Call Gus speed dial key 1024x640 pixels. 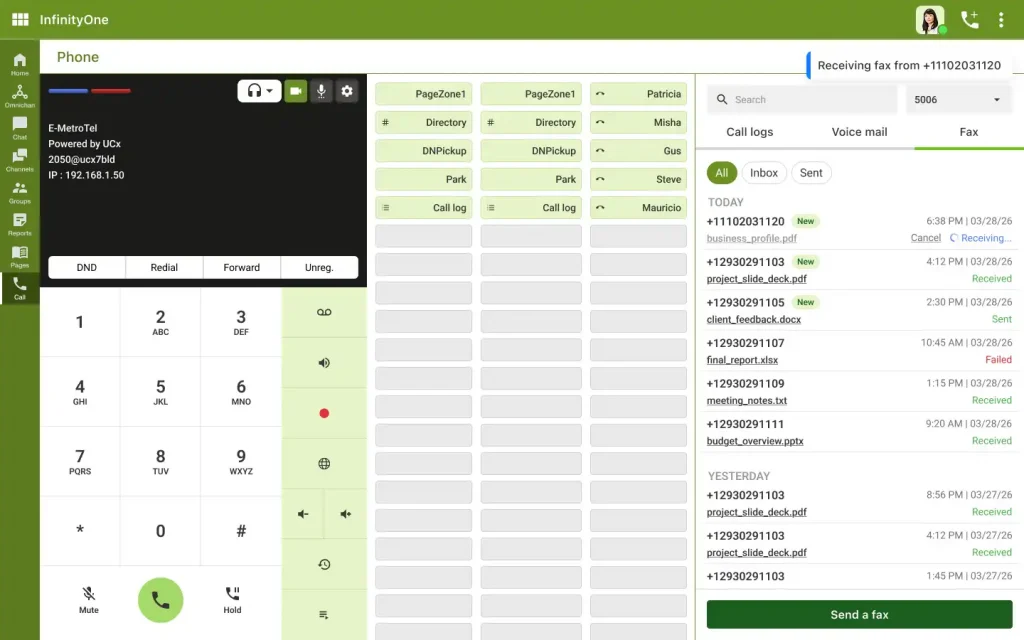click(638, 151)
